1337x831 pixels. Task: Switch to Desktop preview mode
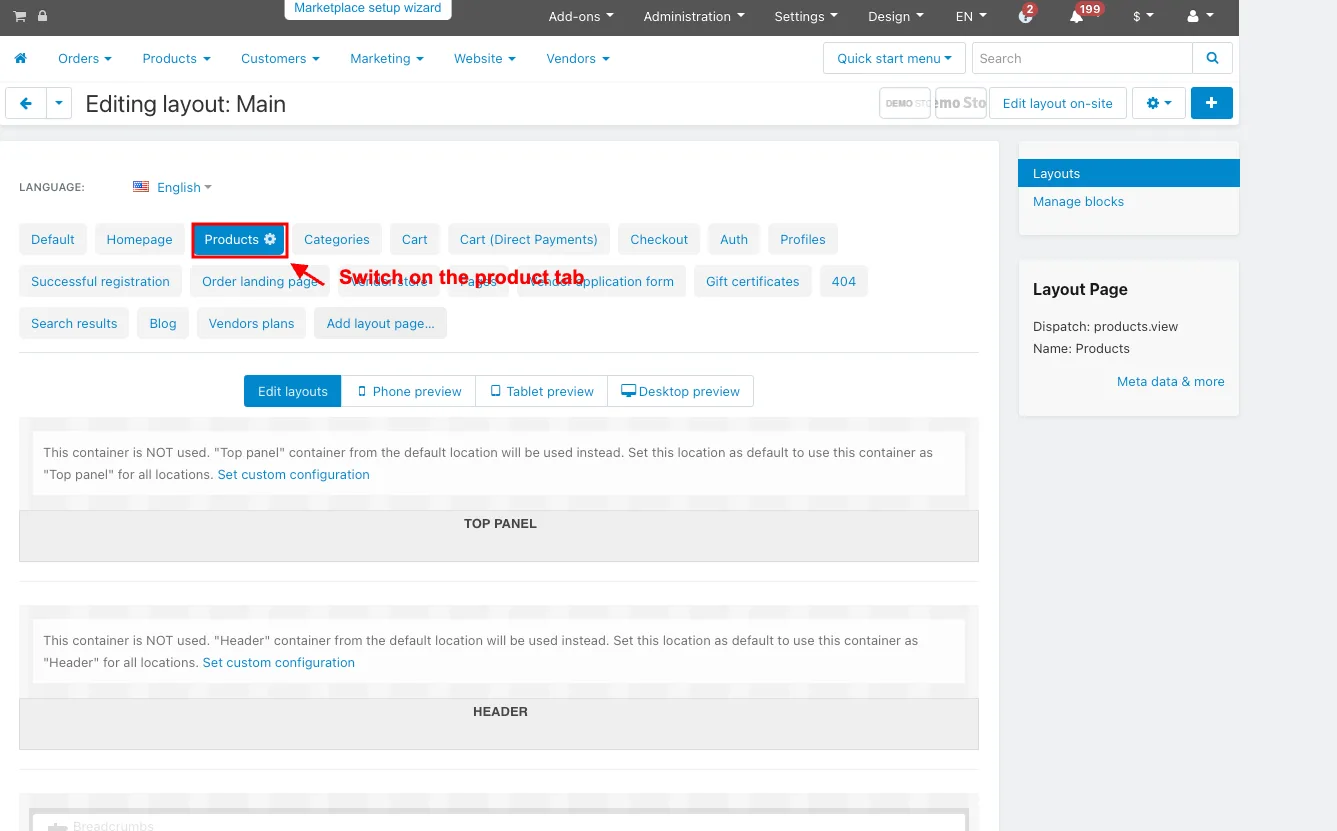point(680,391)
